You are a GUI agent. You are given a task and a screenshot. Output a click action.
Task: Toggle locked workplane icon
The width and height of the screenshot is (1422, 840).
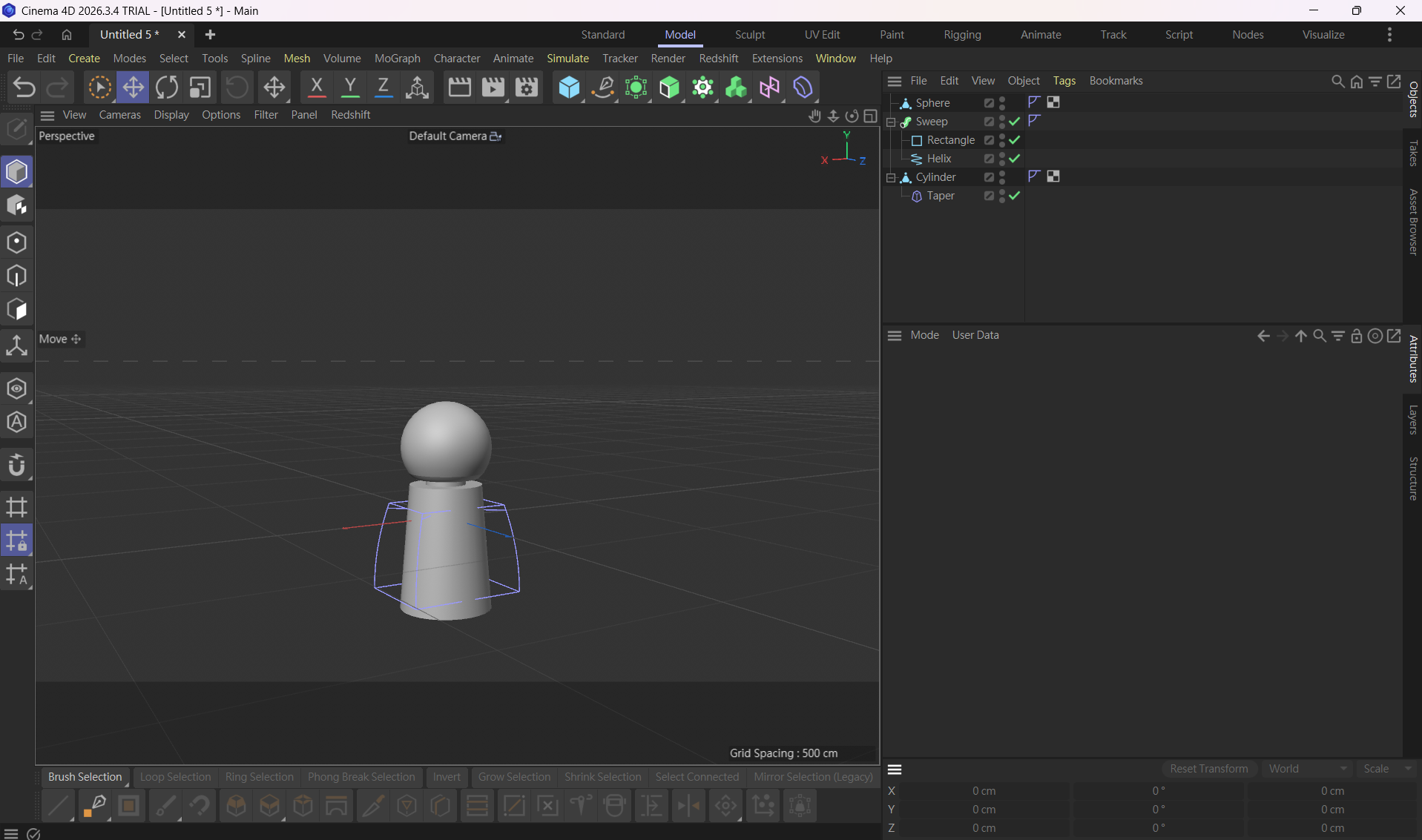(16, 540)
